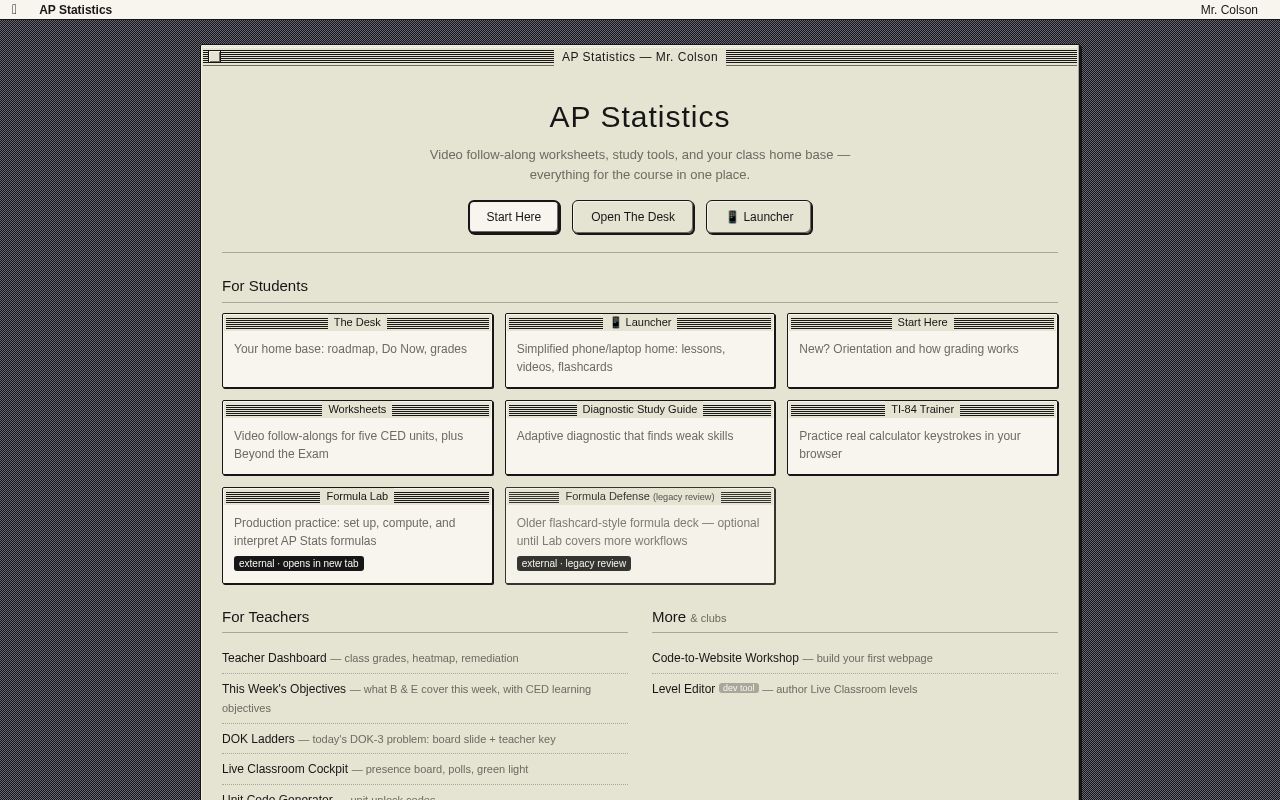
Task: Click the AP Statistics menu bar item
Action: pos(76,10)
